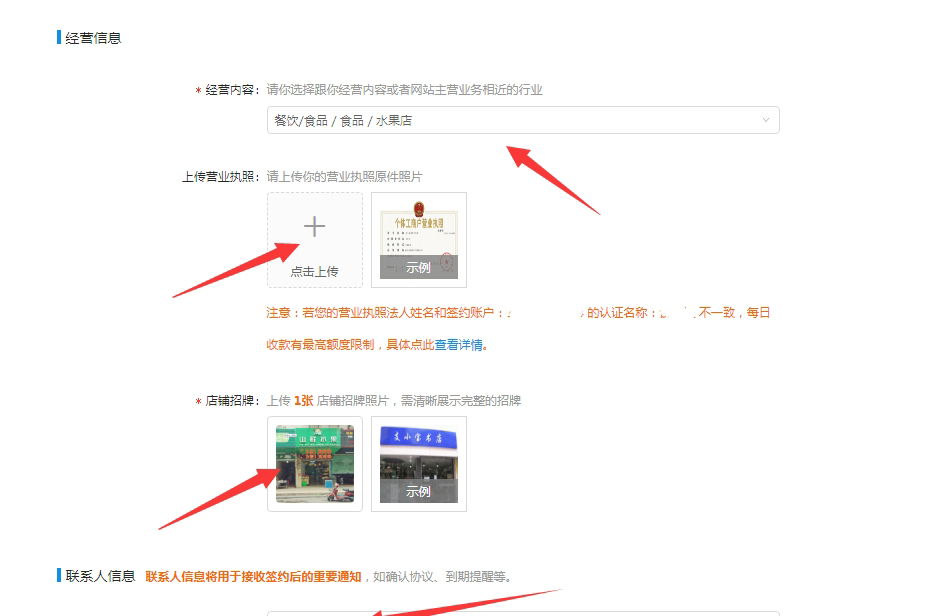Select the uploaded green storefront sign photo
Image resolution: width=945 pixels, height=616 pixels.
[314, 463]
